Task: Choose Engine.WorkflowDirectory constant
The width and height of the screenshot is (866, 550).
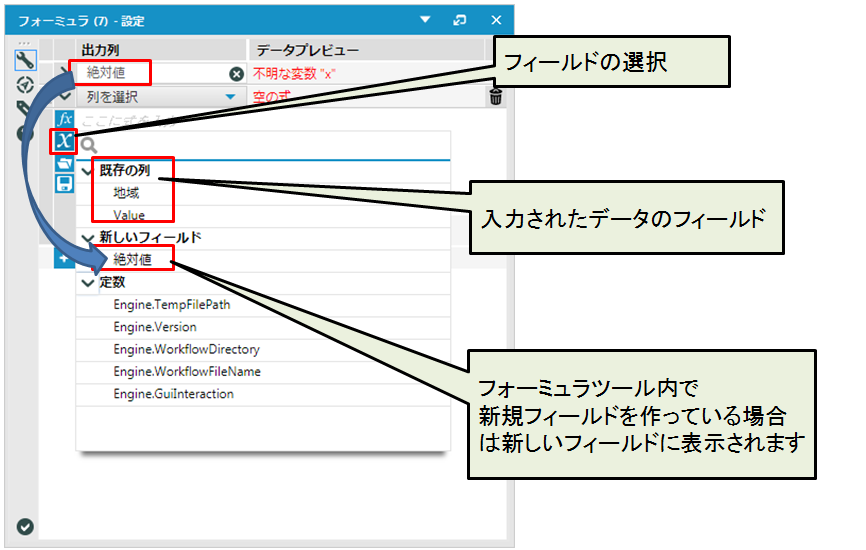Action: 186,350
